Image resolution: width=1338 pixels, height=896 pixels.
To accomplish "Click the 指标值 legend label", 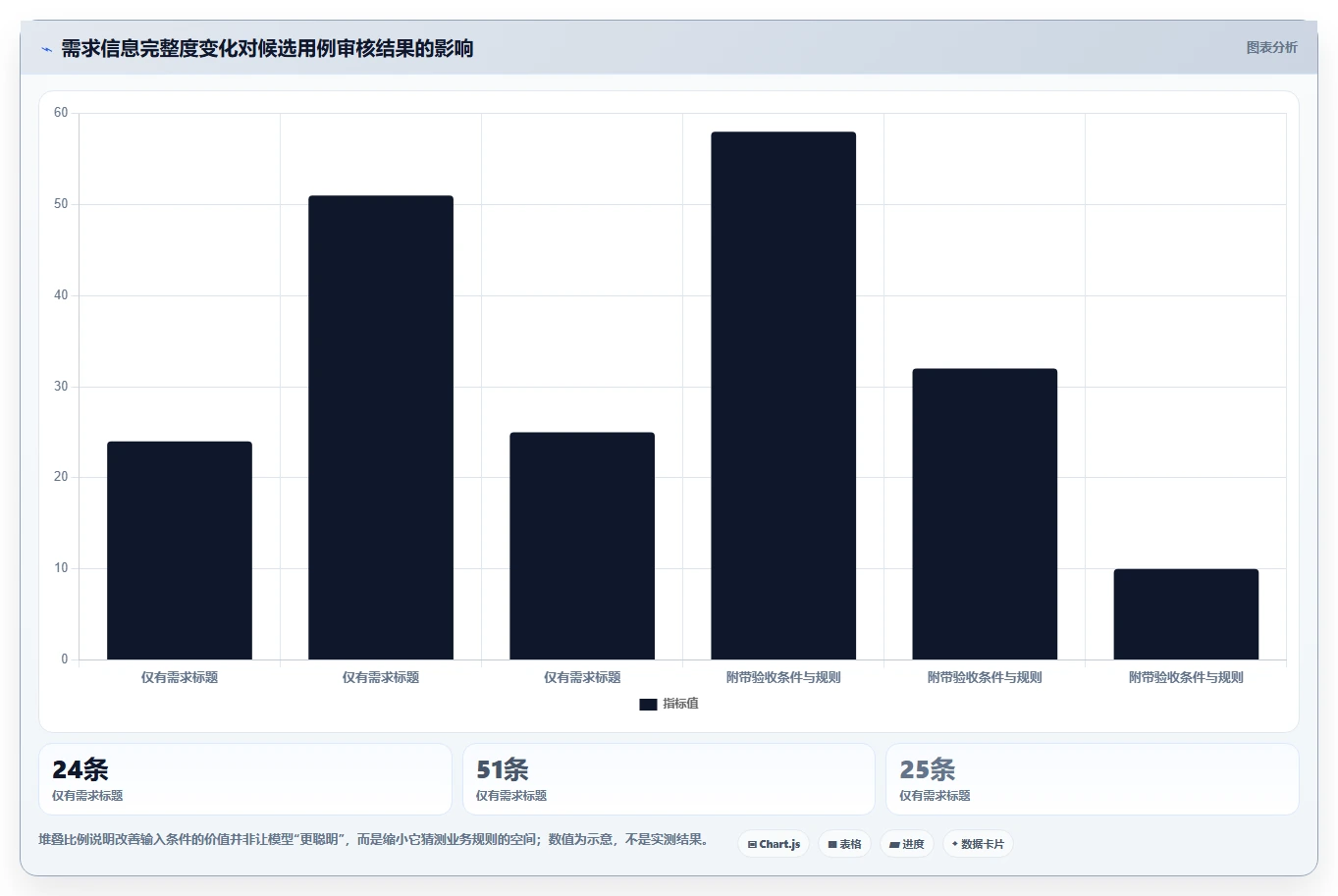I will tap(680, 704).
